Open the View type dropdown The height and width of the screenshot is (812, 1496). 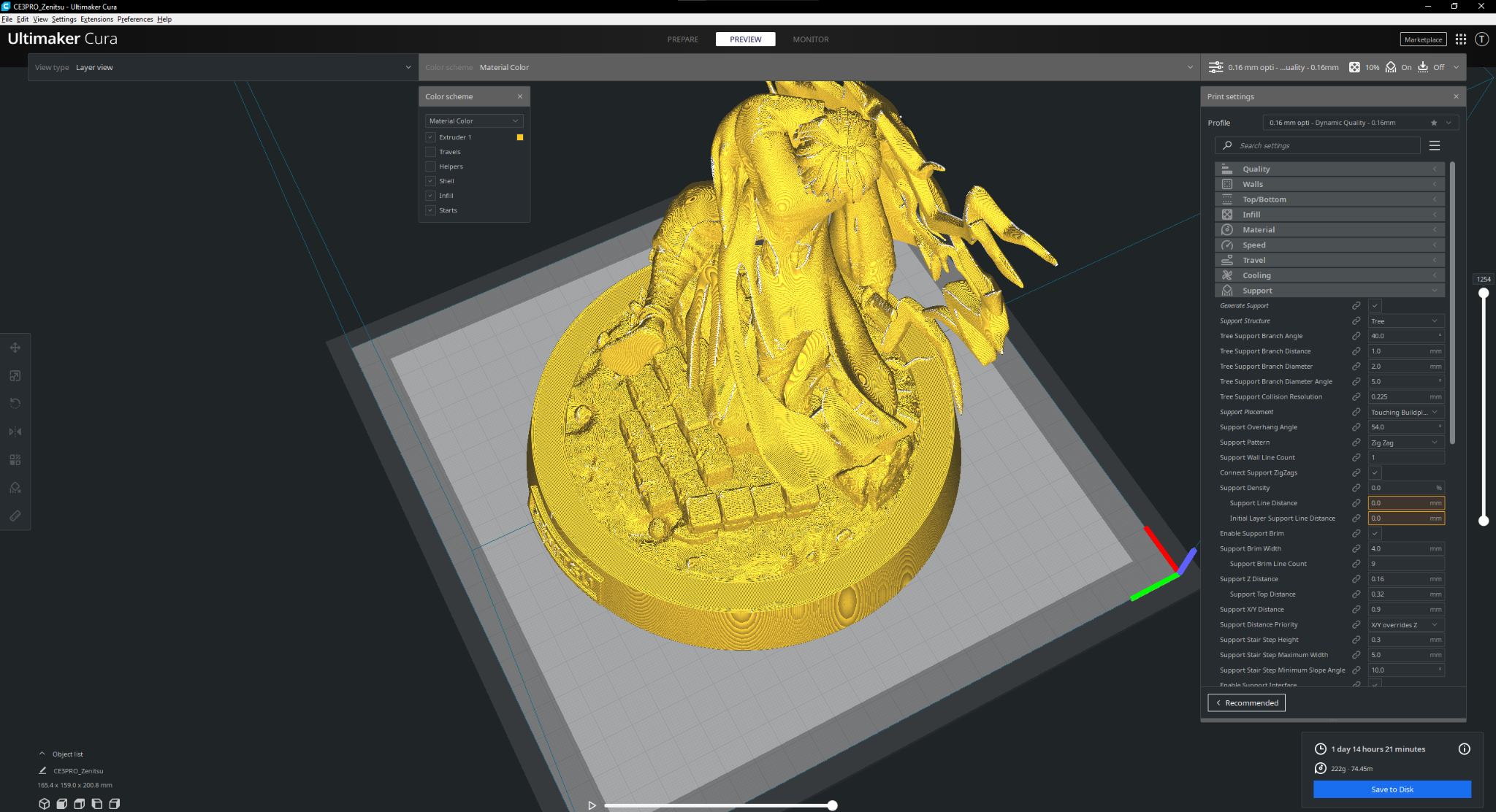tap(223, 67)
